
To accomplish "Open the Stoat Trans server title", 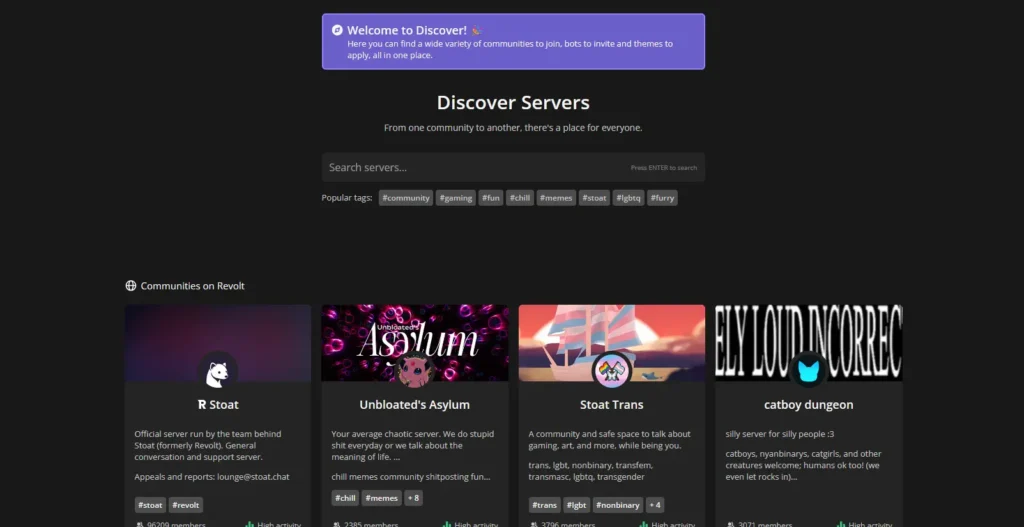I will (612, 405).
